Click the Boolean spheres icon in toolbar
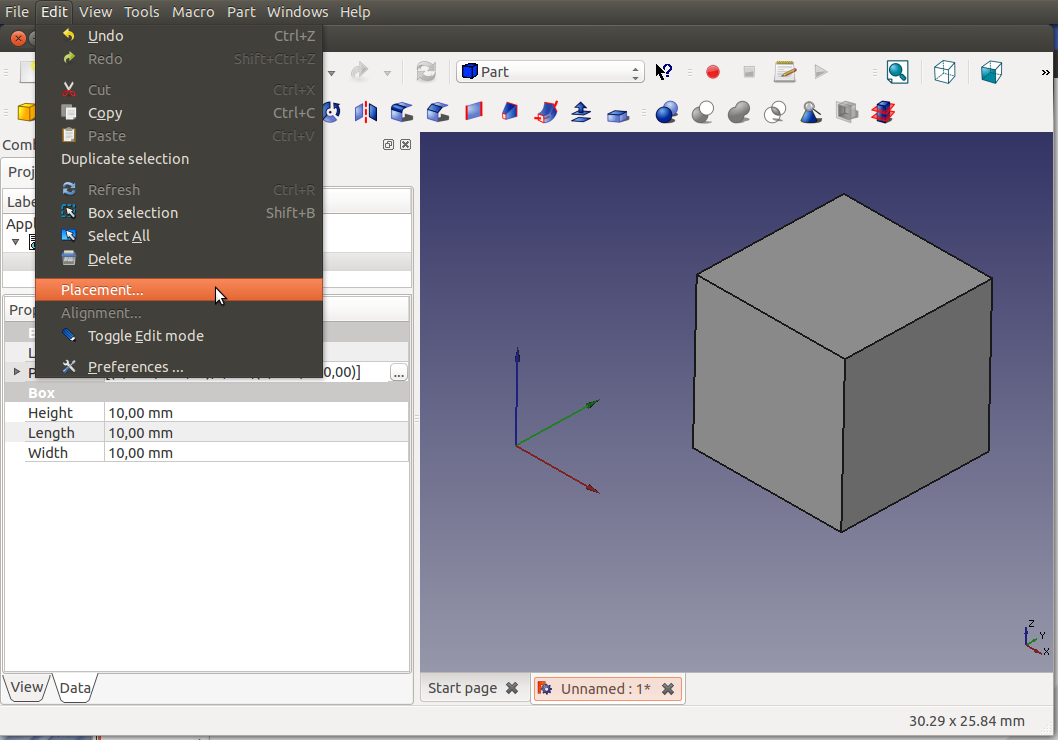The width and height of the screenshot is (1058, 740). tap(667, 112)
